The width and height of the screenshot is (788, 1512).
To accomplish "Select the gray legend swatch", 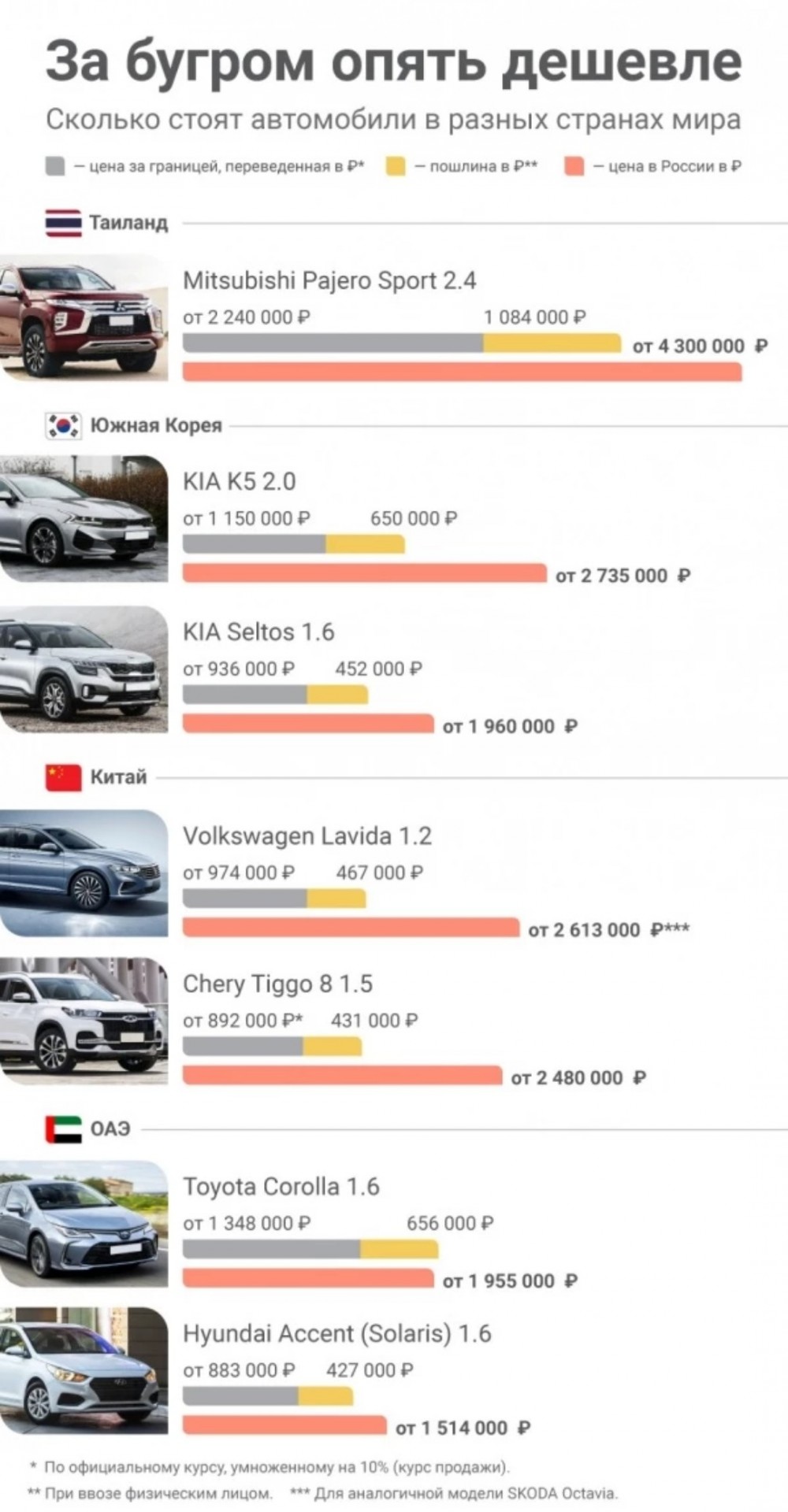I will (55, 166).
